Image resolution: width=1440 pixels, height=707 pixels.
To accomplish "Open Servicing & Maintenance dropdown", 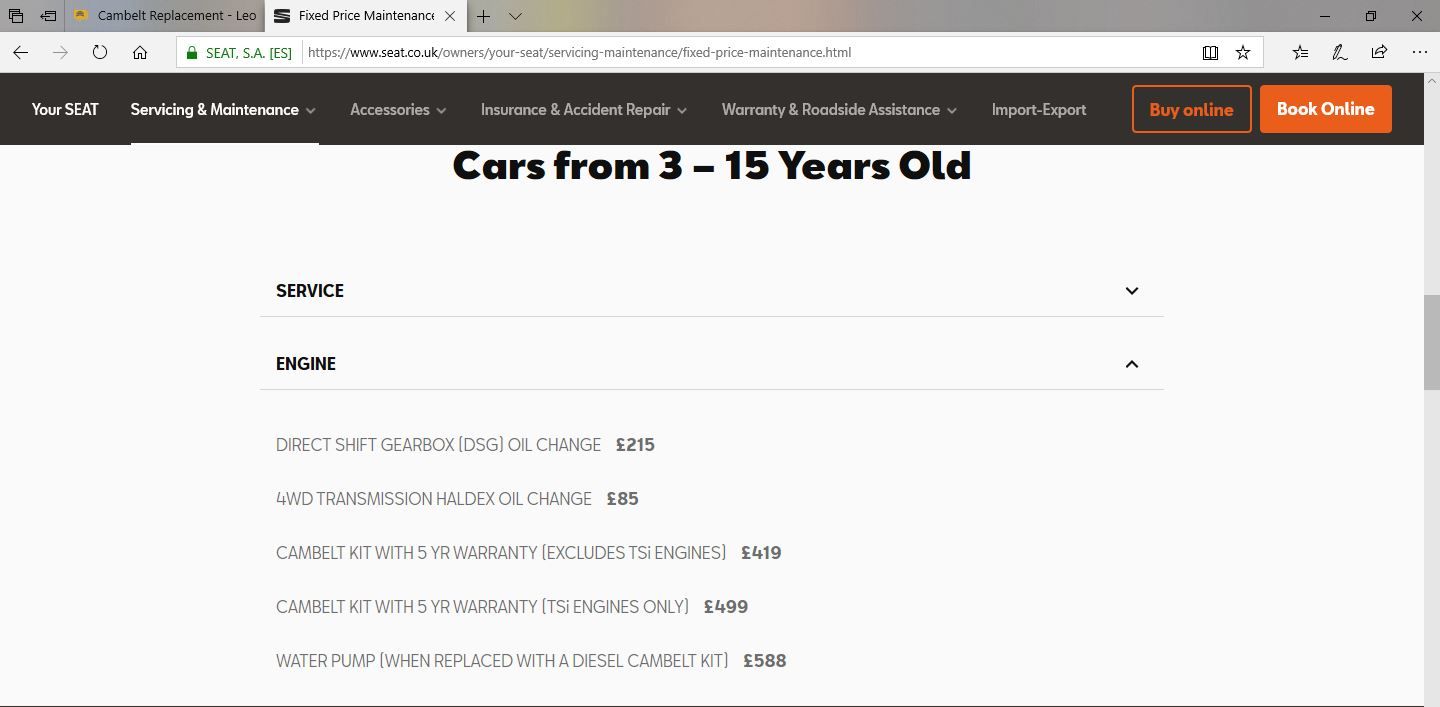I will point(223,110).
